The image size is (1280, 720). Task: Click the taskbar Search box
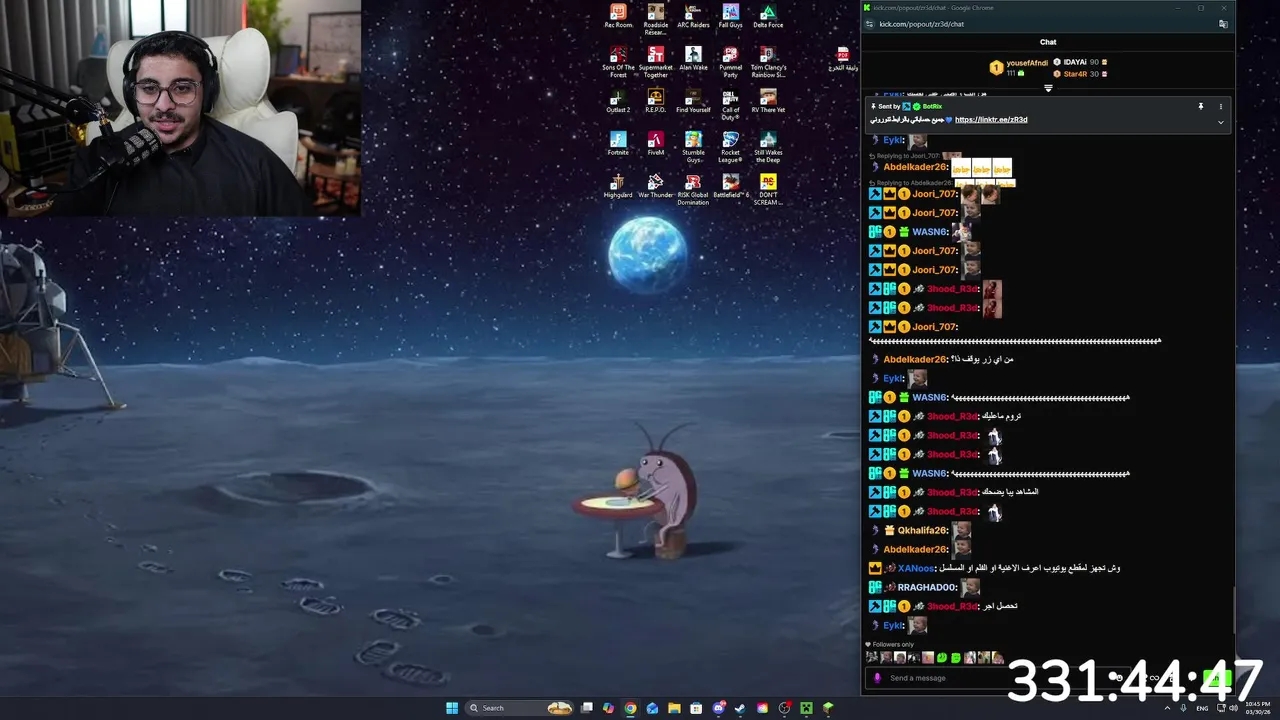(519, 708)
